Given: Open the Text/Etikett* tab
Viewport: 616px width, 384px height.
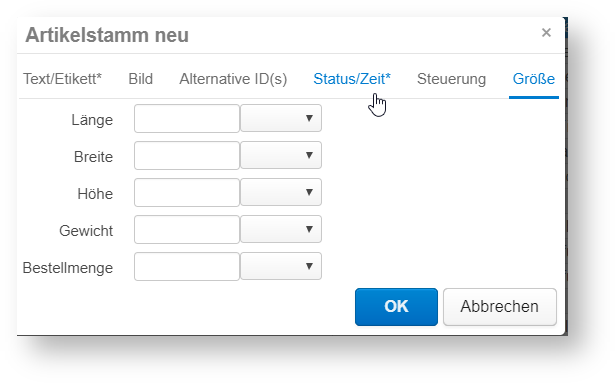Looking at the screenshot, I should pyautogui.click(x=62, y=79).
